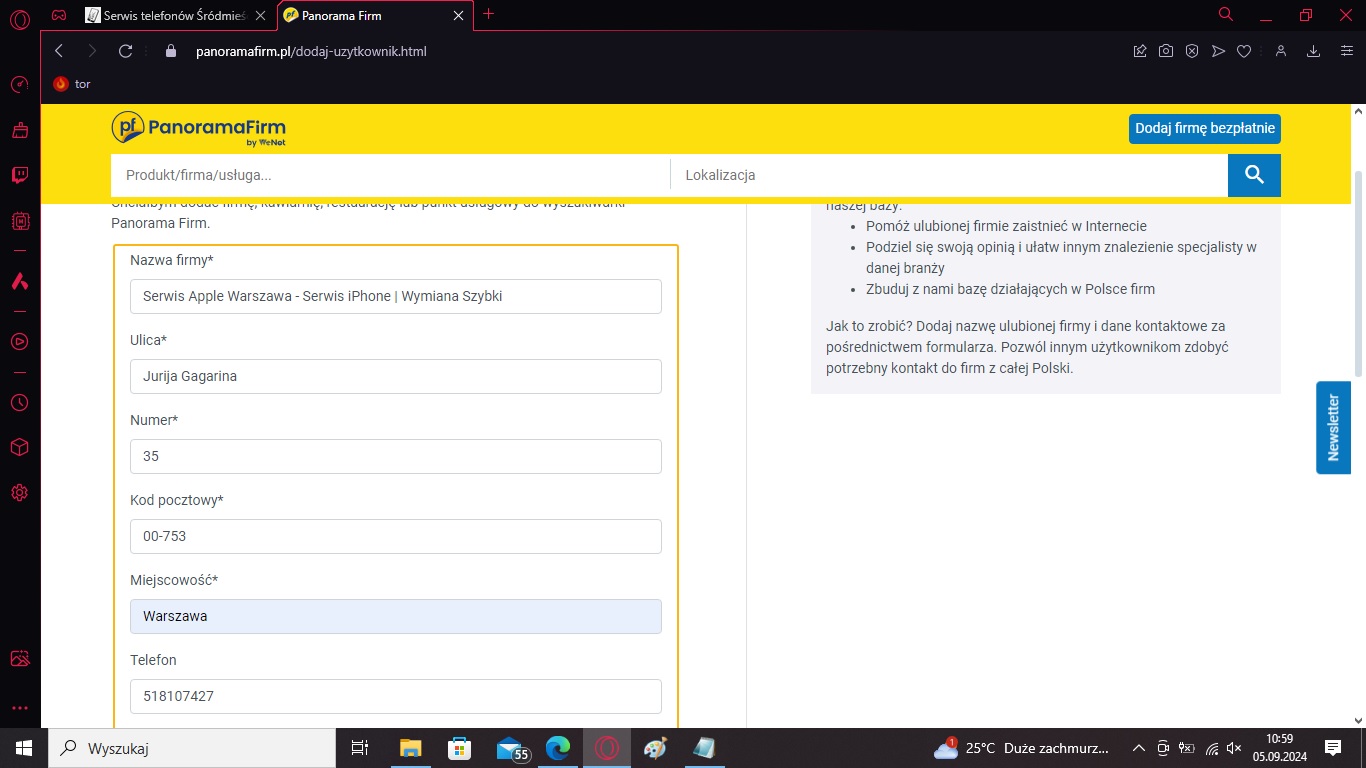Open GX Corner gamepad tab icon
1366x768 pixels.
[x=60, y=15]
